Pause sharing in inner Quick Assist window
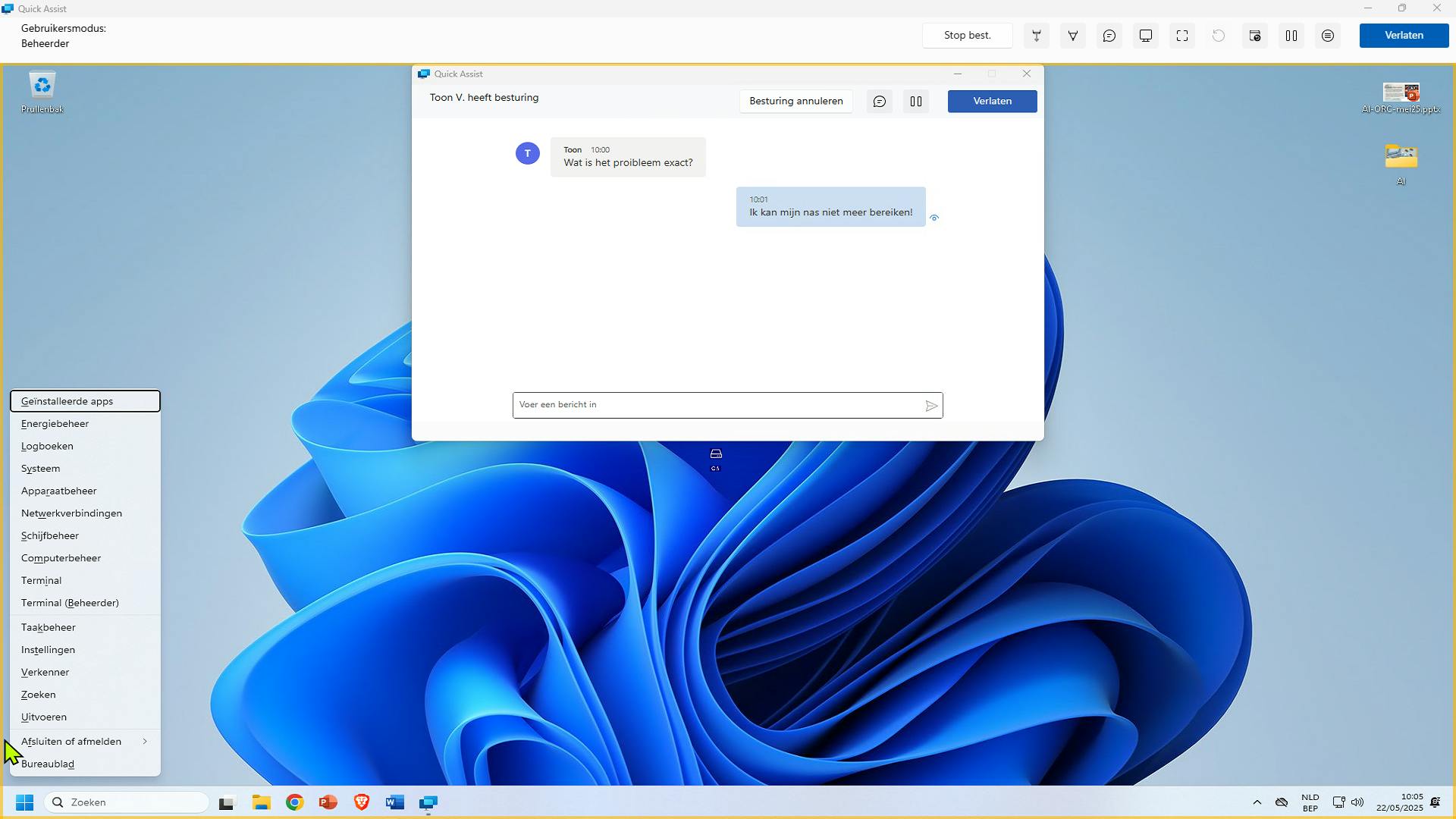The width and height of the screenshot is (1456, 819). (x=916, y=102)
